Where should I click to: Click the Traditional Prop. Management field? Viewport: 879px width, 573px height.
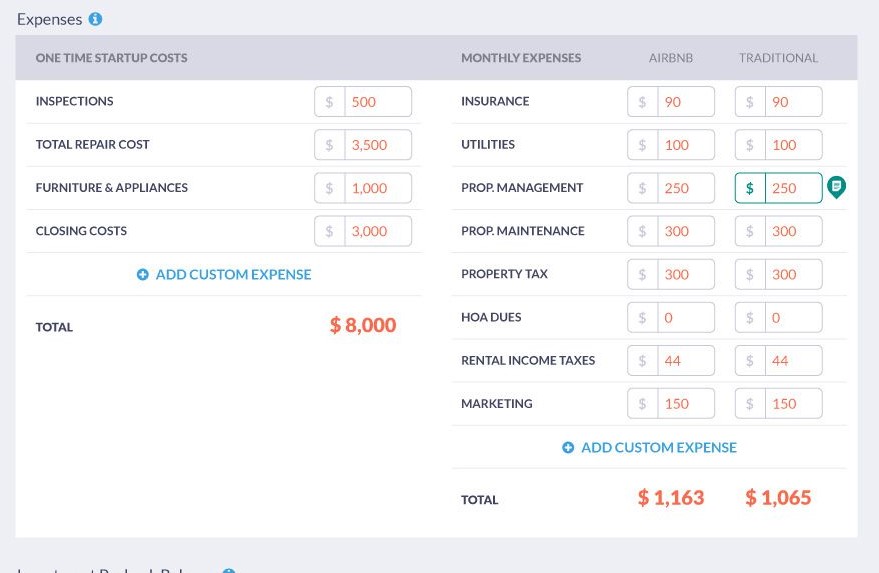pos(792,188)
